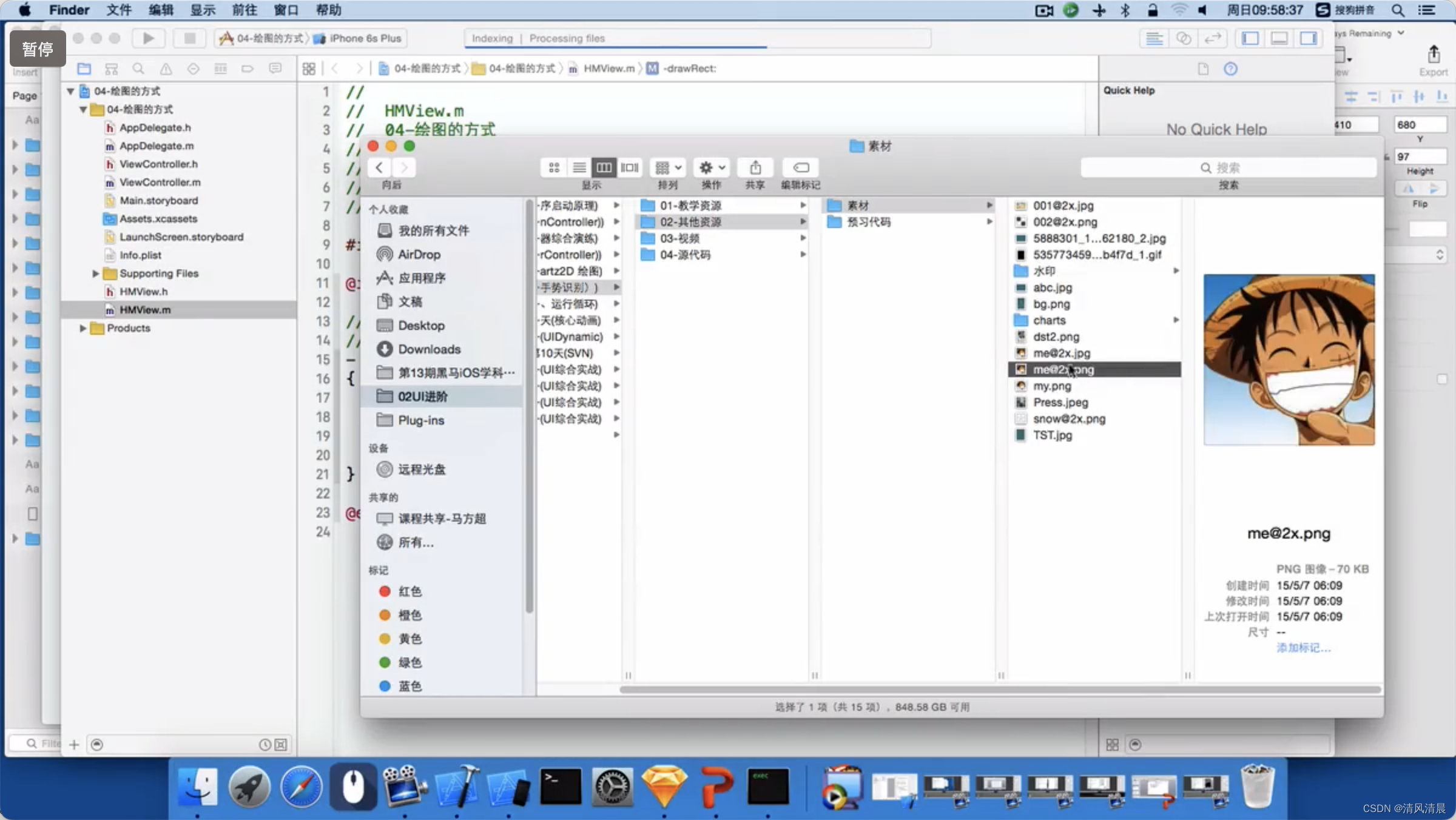1456x820 pixels.
Task: Click the 添加标记… link in the preview
Action: pyautogui.click(x=1303, y=648)
